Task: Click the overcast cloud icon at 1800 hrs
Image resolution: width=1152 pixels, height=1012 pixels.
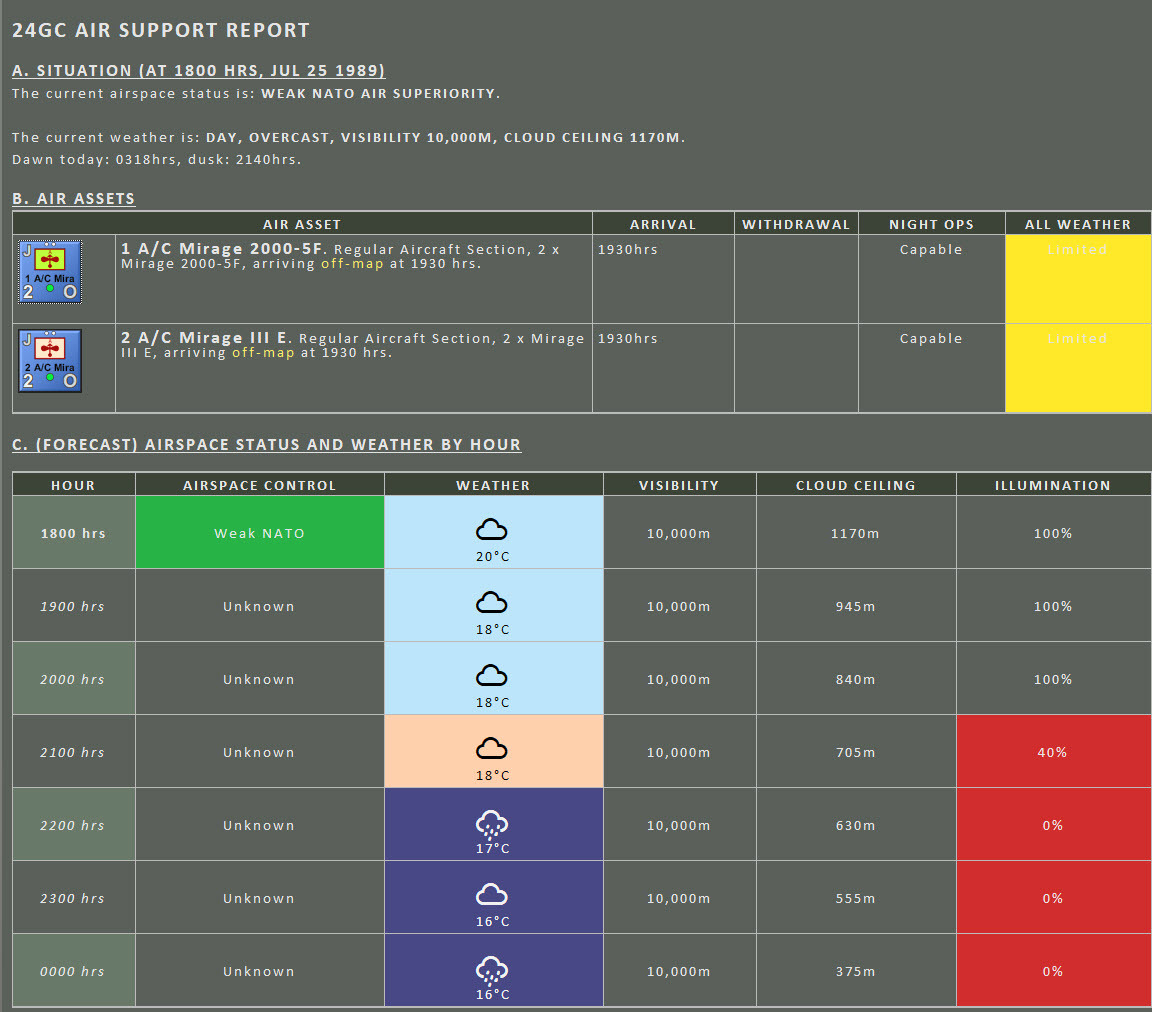Action: point(492,529)
